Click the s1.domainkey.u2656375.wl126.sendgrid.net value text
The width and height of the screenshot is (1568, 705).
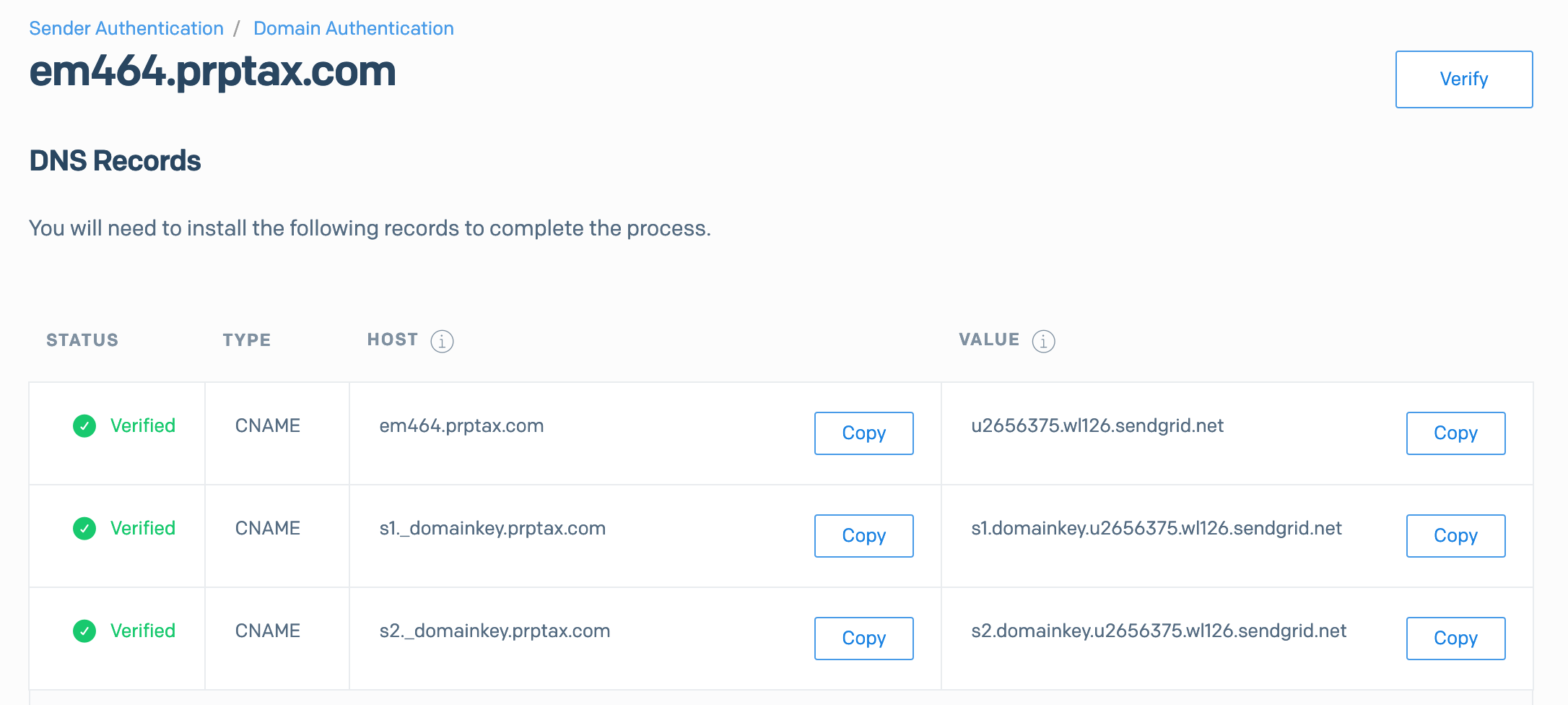tap(1156, 529)
